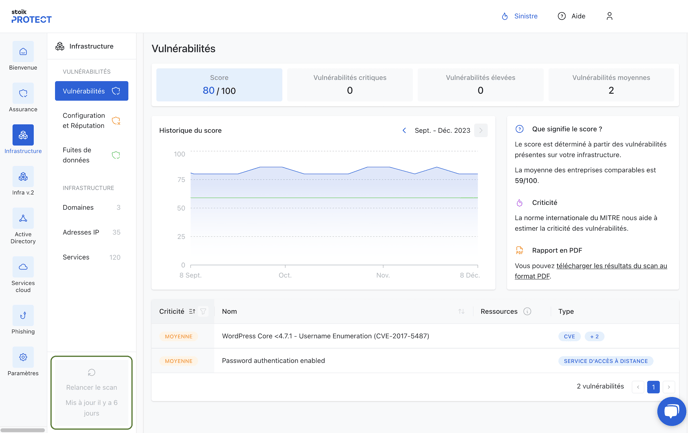Click the SERVICE D'ACCÈS À DISTANCE tag
The height and width of the screenshot is (433, 688).
pos(606,361)
